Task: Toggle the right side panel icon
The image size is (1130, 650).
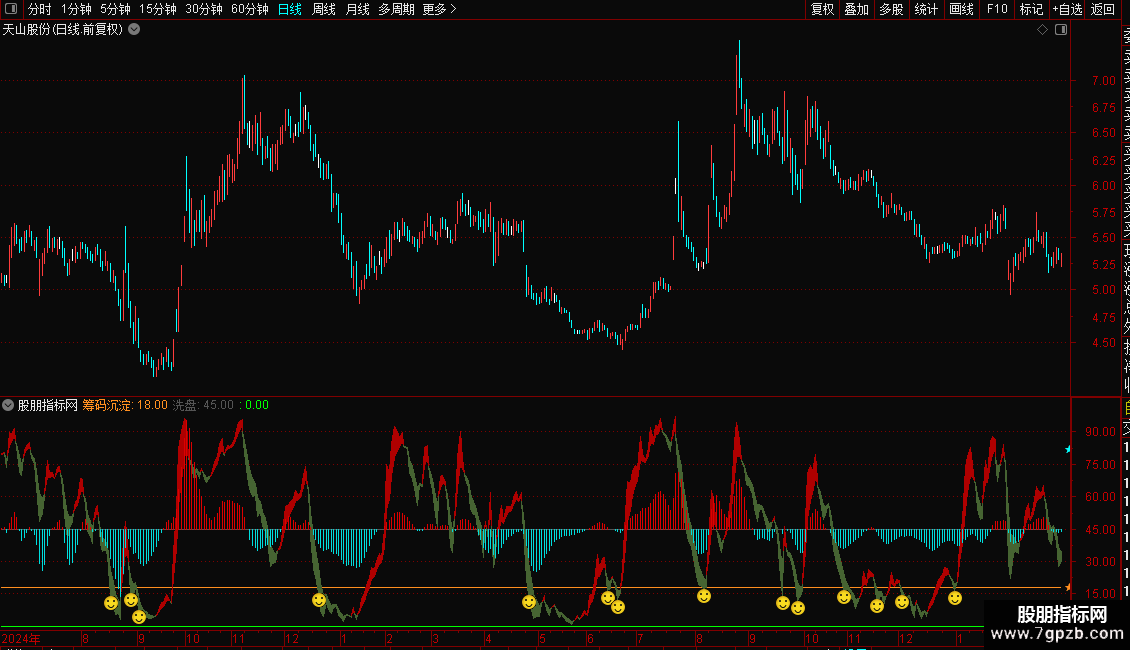Action: coord(1061,30)
